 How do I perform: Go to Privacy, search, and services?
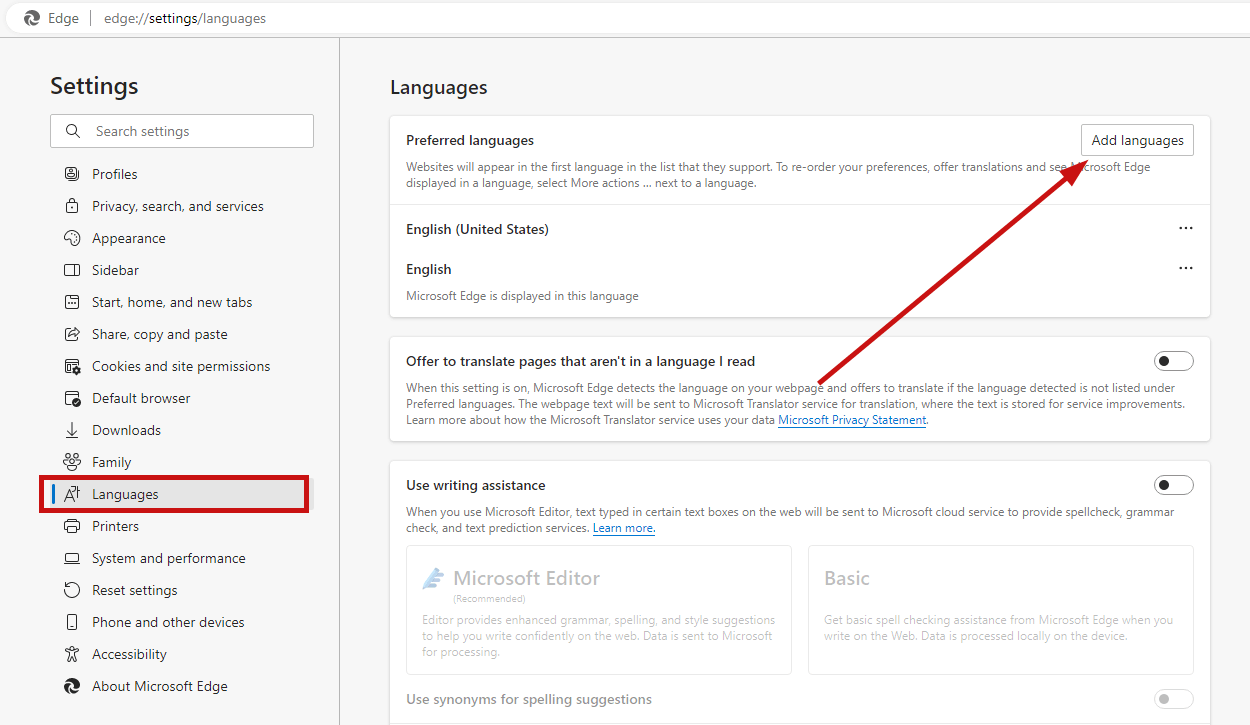tap(176, 206)
